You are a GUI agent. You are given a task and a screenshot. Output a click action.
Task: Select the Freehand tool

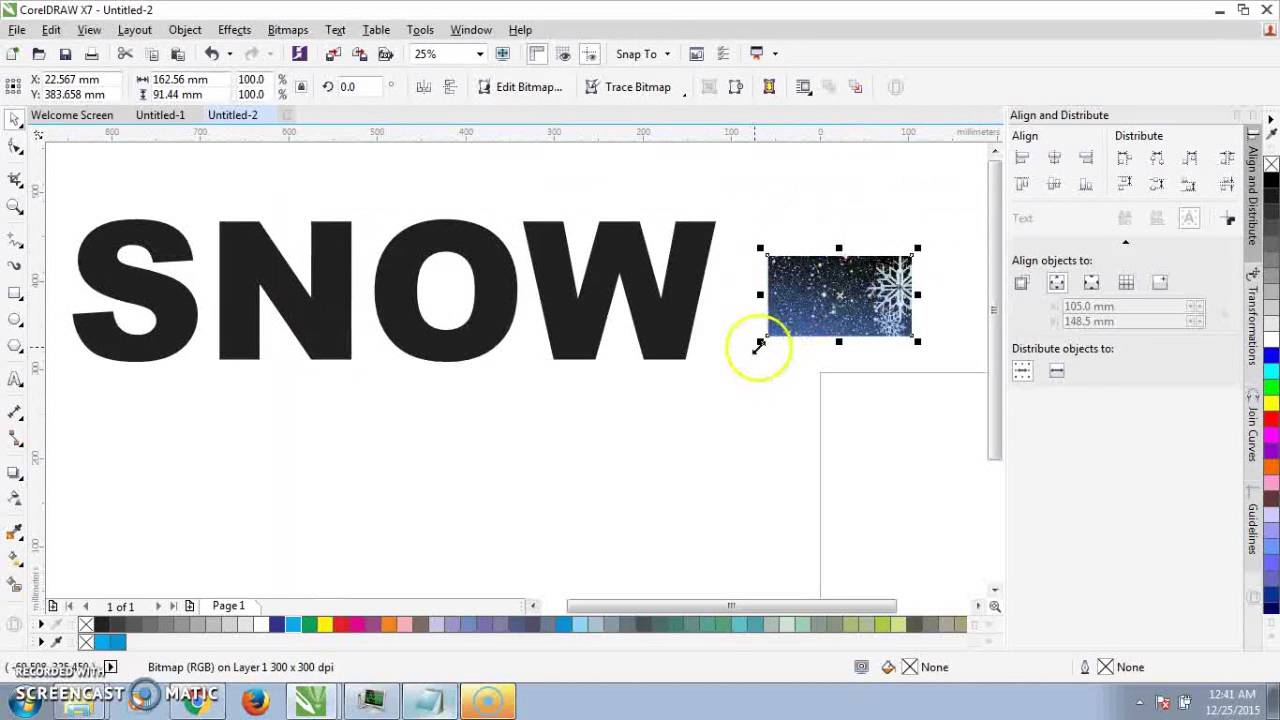coord(14,240)
